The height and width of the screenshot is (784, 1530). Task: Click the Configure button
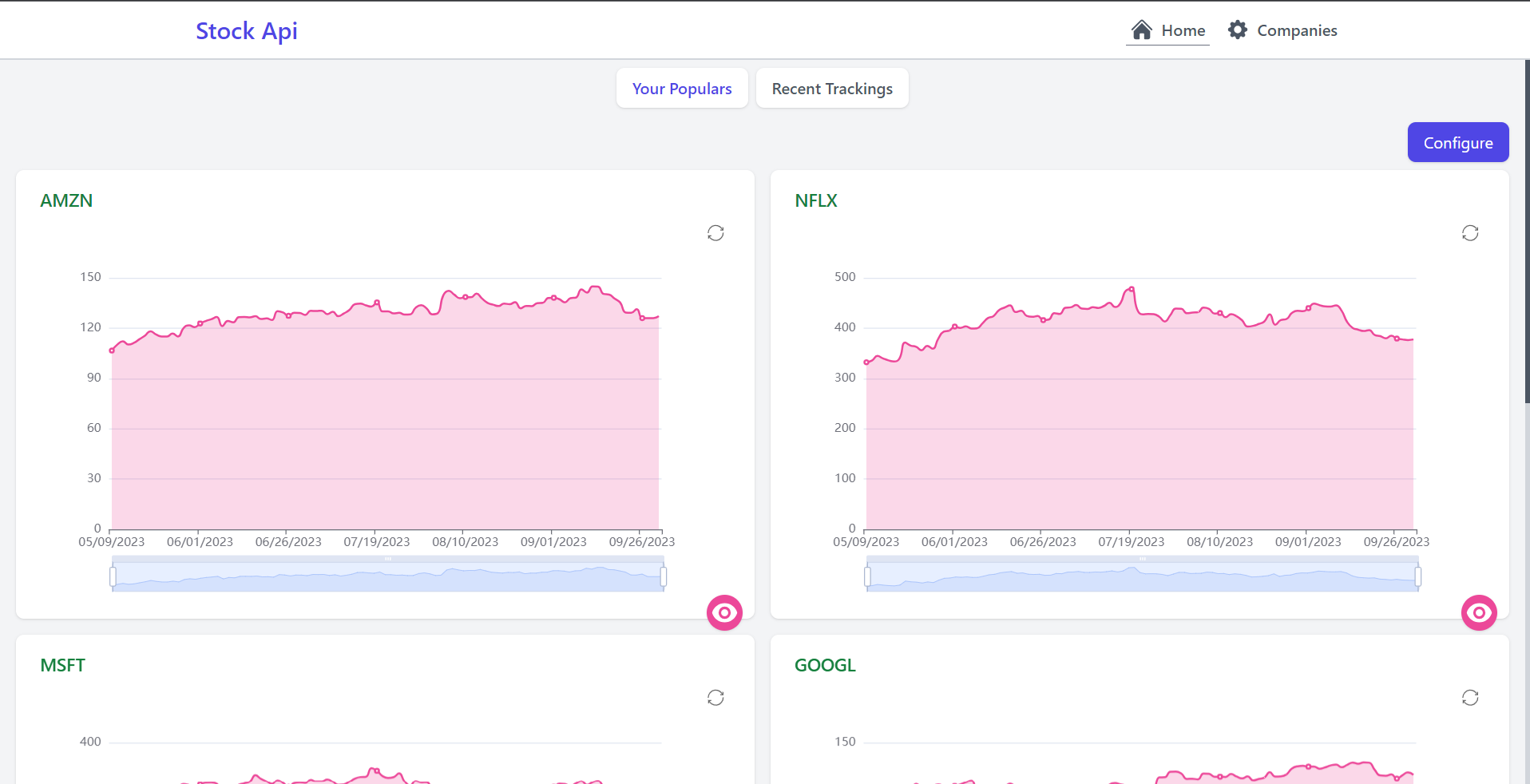(x=1458, y=142)
